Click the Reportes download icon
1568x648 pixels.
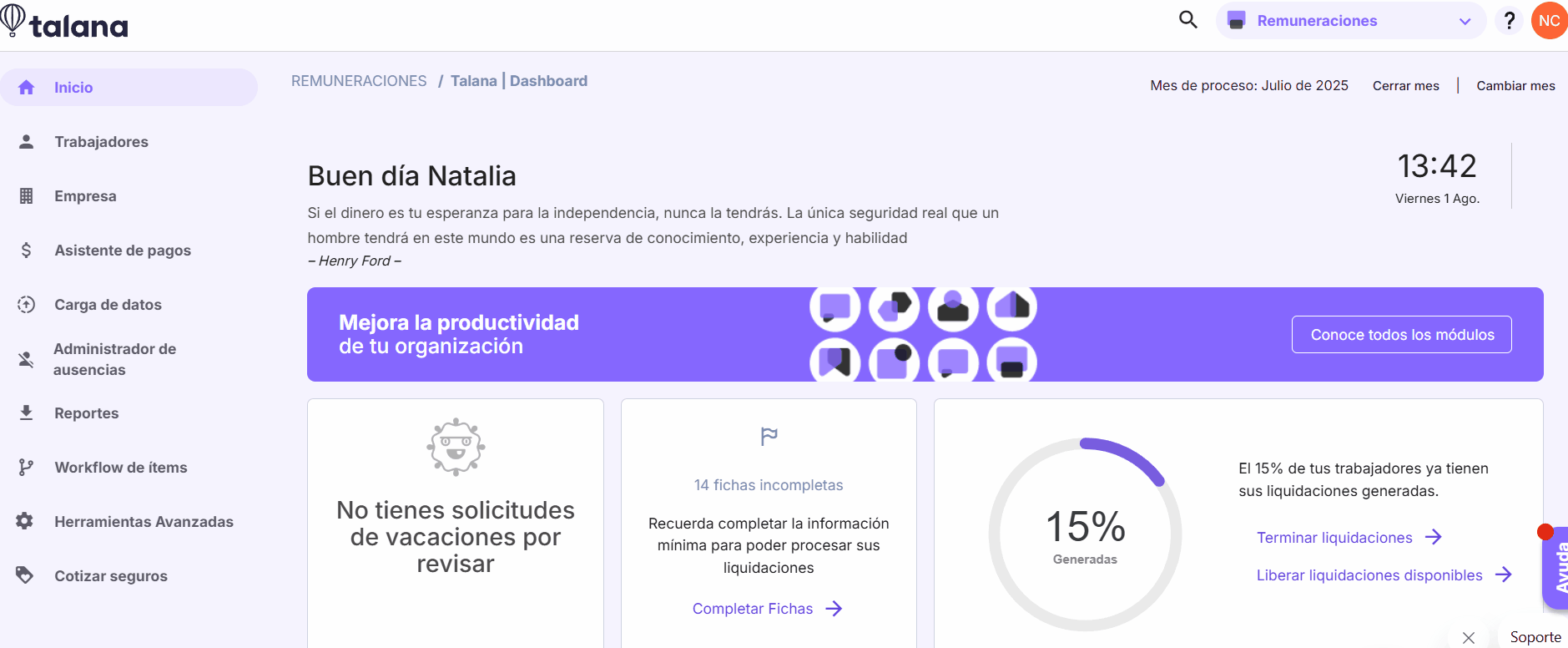(x=27, y=413)
